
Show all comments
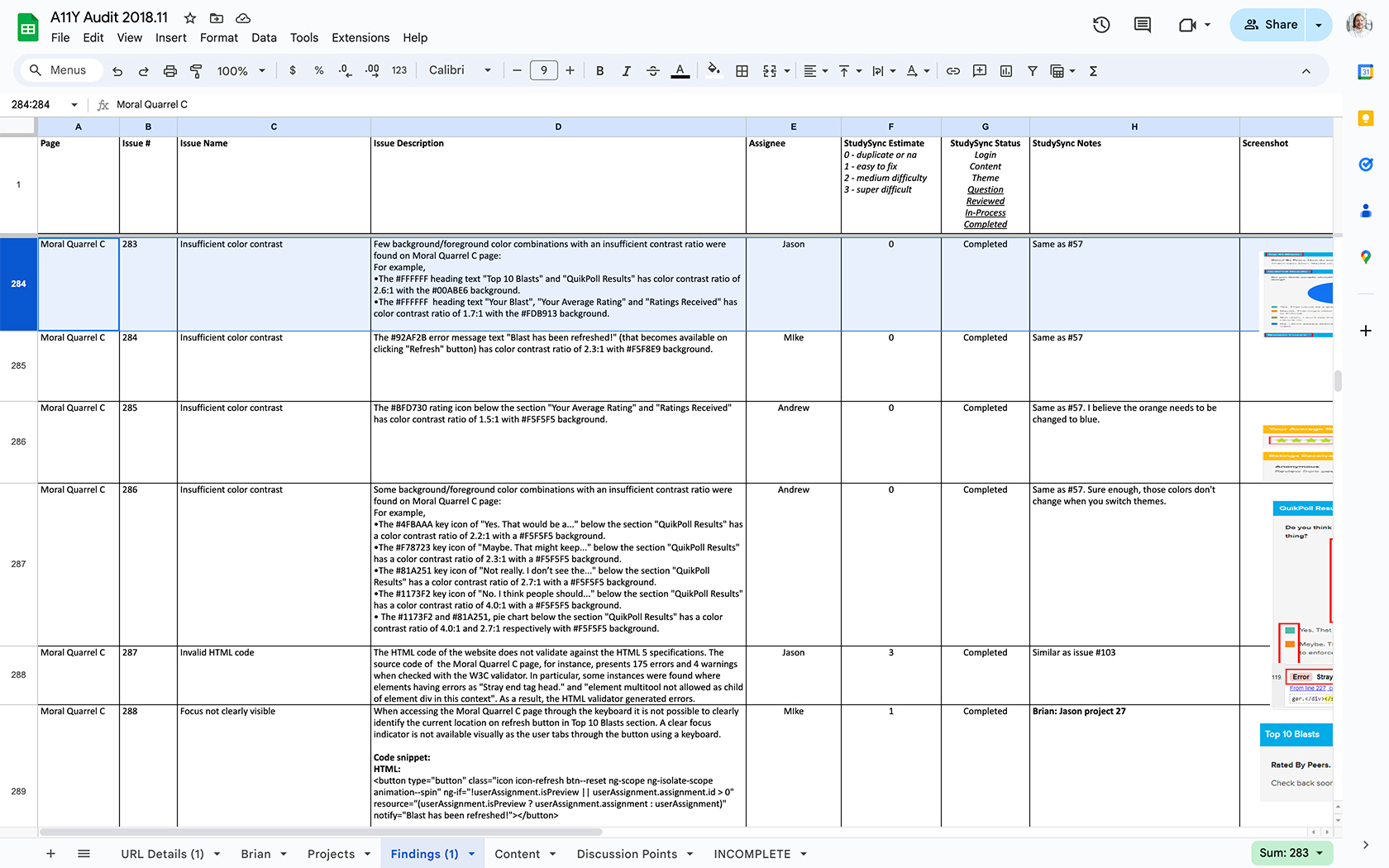(1143, 25)
